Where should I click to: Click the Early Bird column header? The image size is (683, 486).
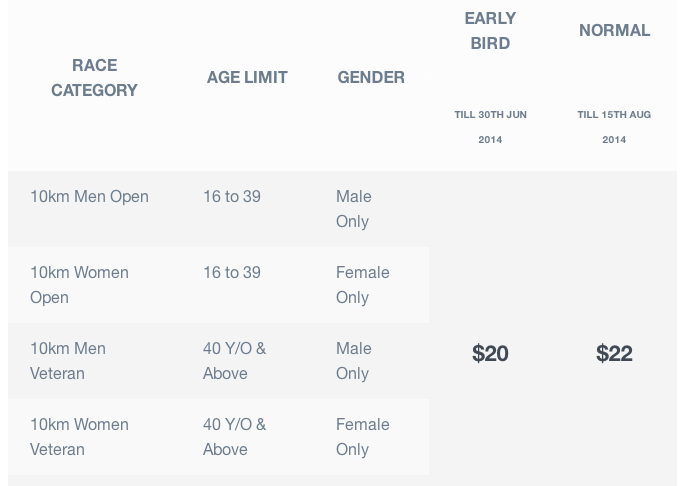tap(490, 31)
